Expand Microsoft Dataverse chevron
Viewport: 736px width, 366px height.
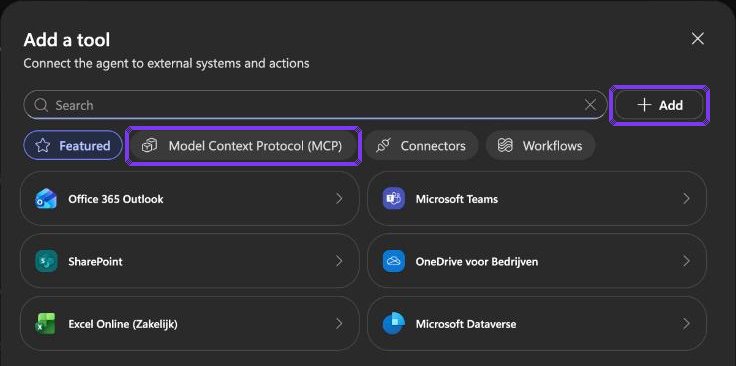tap(686, 324)
